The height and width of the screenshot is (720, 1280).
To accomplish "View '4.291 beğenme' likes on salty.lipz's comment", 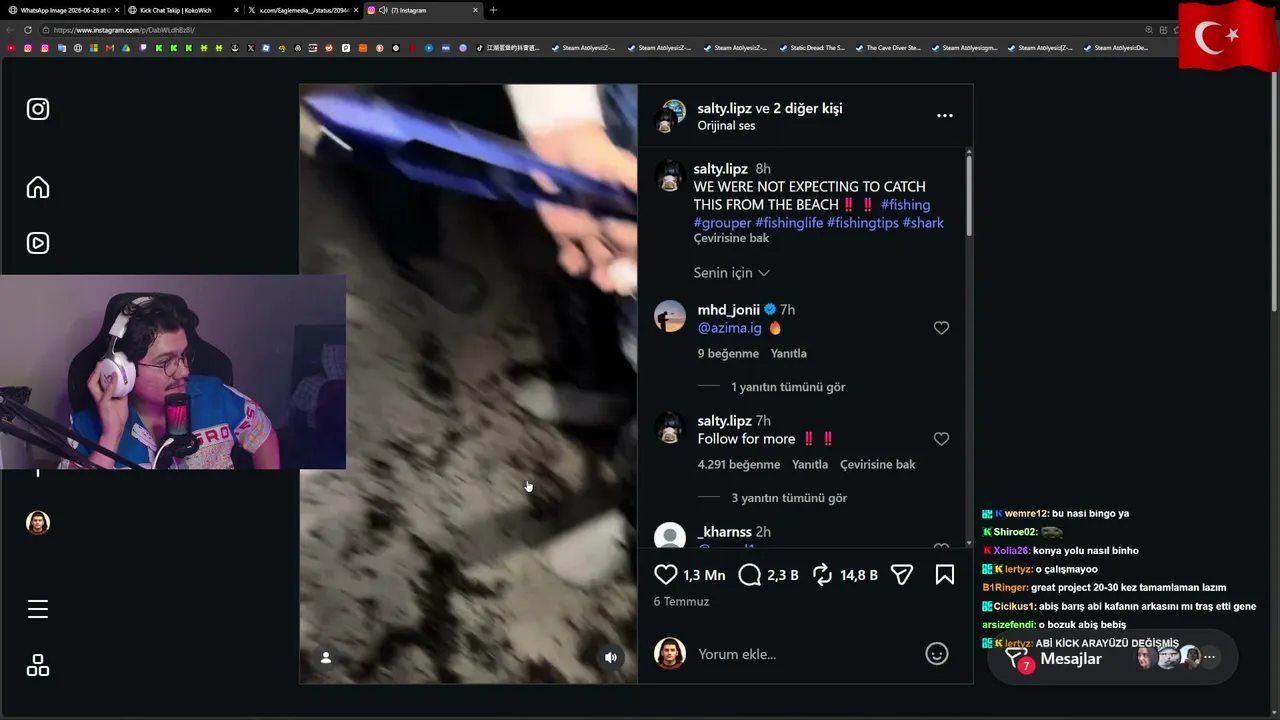I will [x=738, y=465].
